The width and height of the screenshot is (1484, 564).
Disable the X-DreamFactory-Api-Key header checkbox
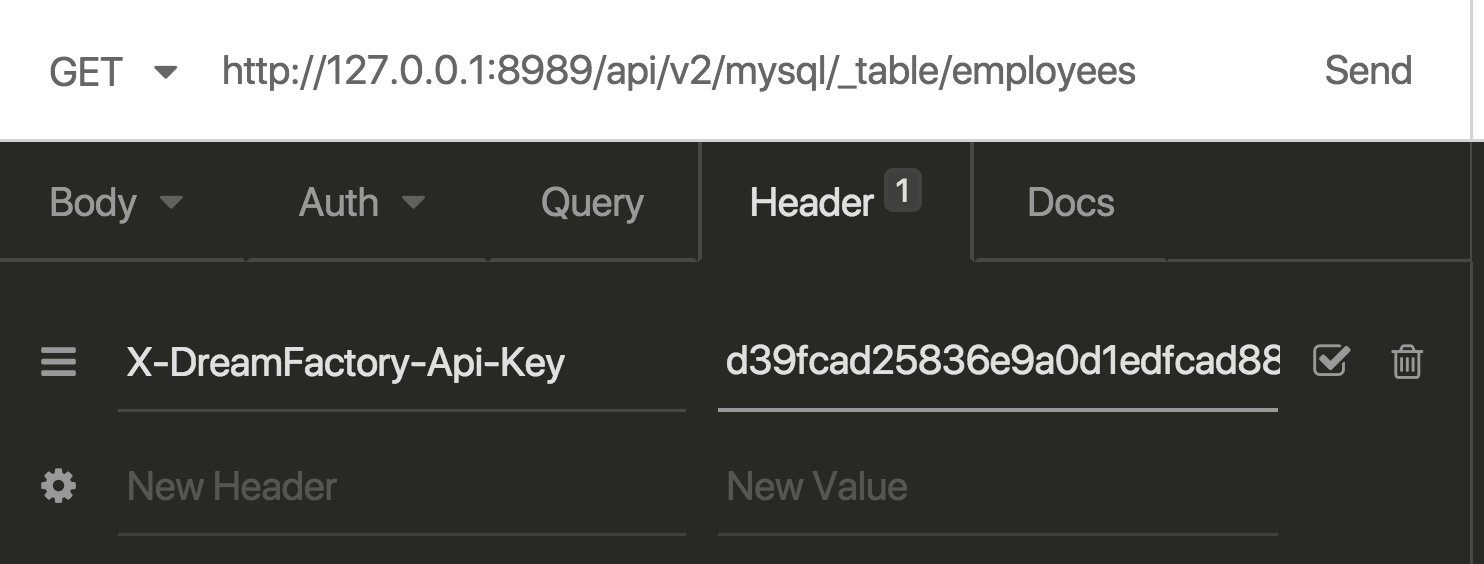pos(1331,361)
